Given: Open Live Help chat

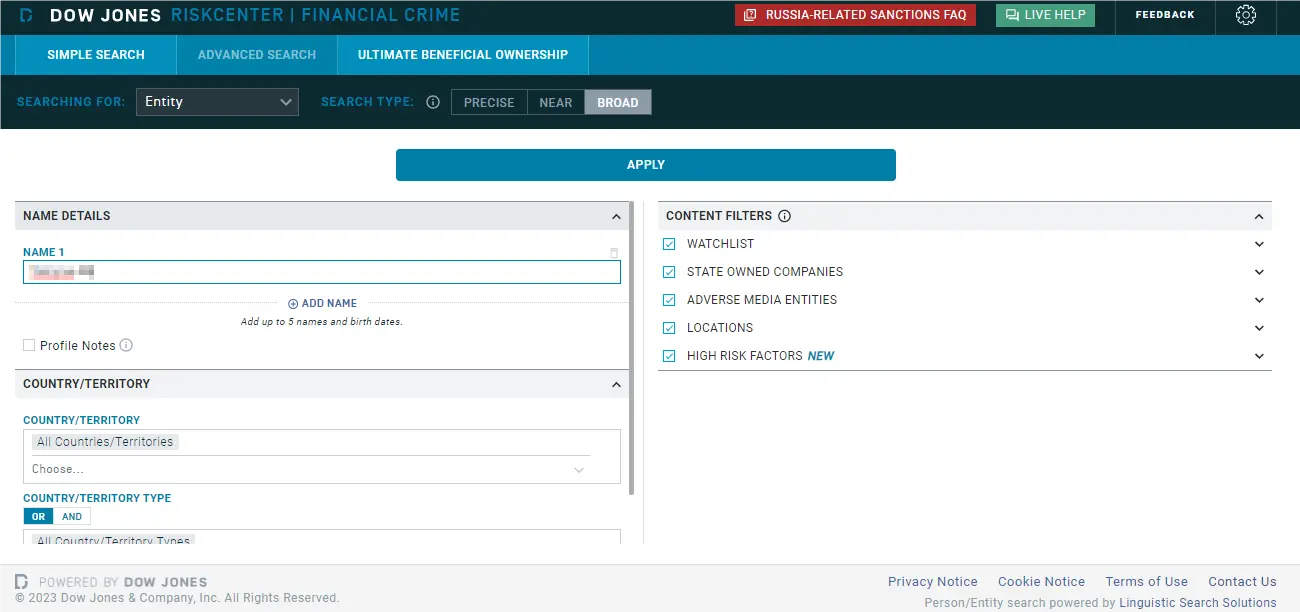Looking at the screenshot, I should 1045,15.
